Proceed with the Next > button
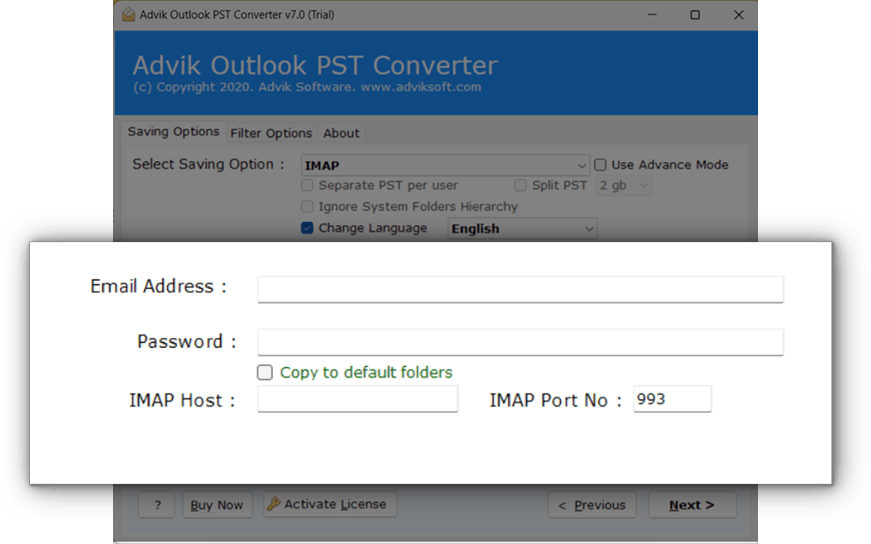871x544 pixels. (692, 505)
